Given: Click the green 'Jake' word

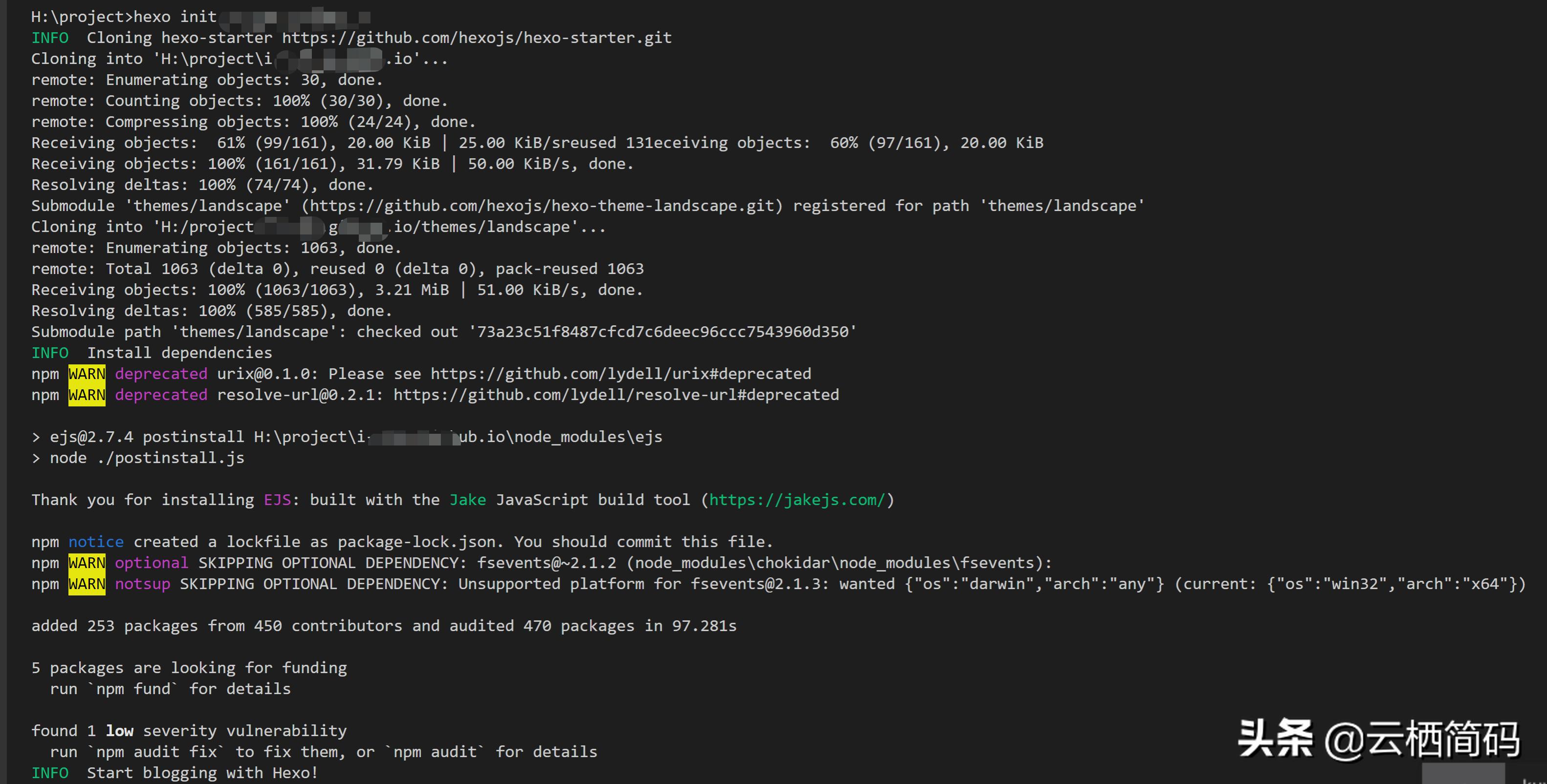Looking at the screenshot, I should 468,500.
